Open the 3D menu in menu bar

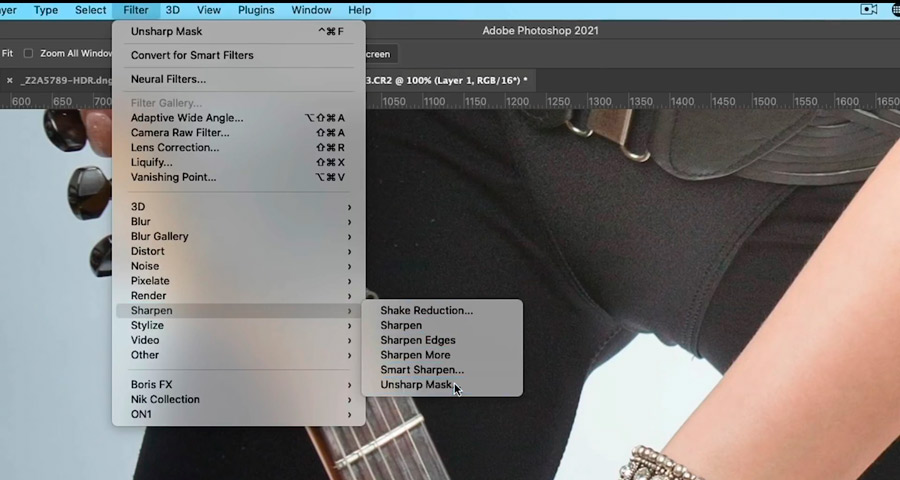coord(172,10)
